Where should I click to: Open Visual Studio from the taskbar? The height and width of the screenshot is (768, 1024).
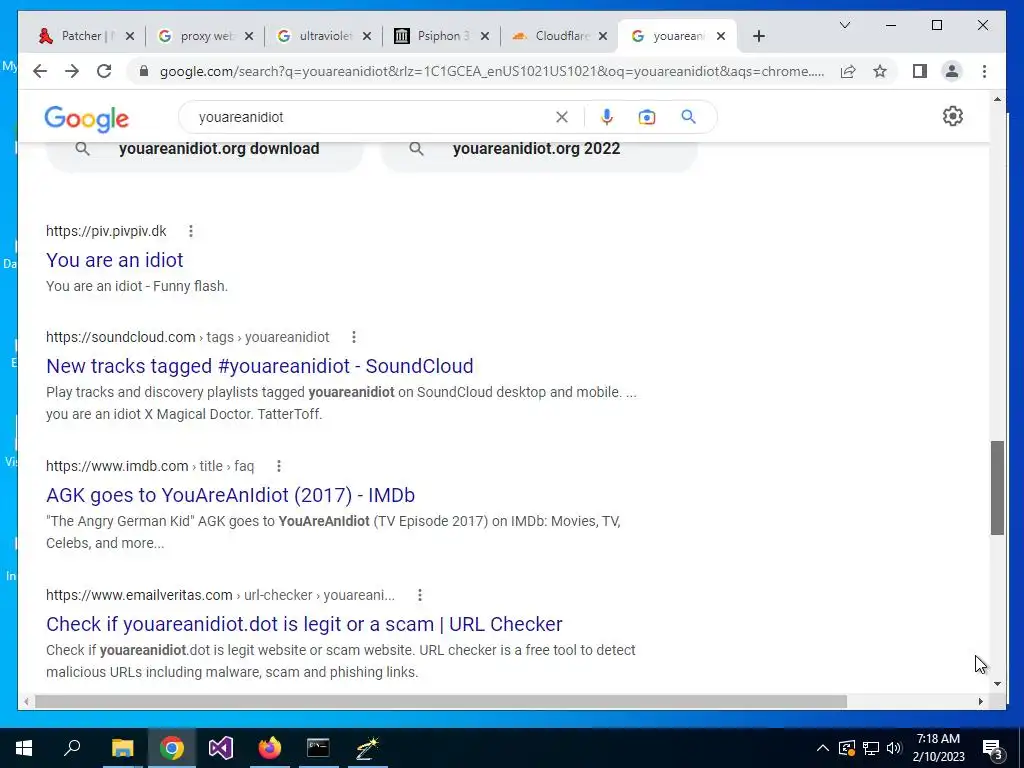click(x=221, y=748)
